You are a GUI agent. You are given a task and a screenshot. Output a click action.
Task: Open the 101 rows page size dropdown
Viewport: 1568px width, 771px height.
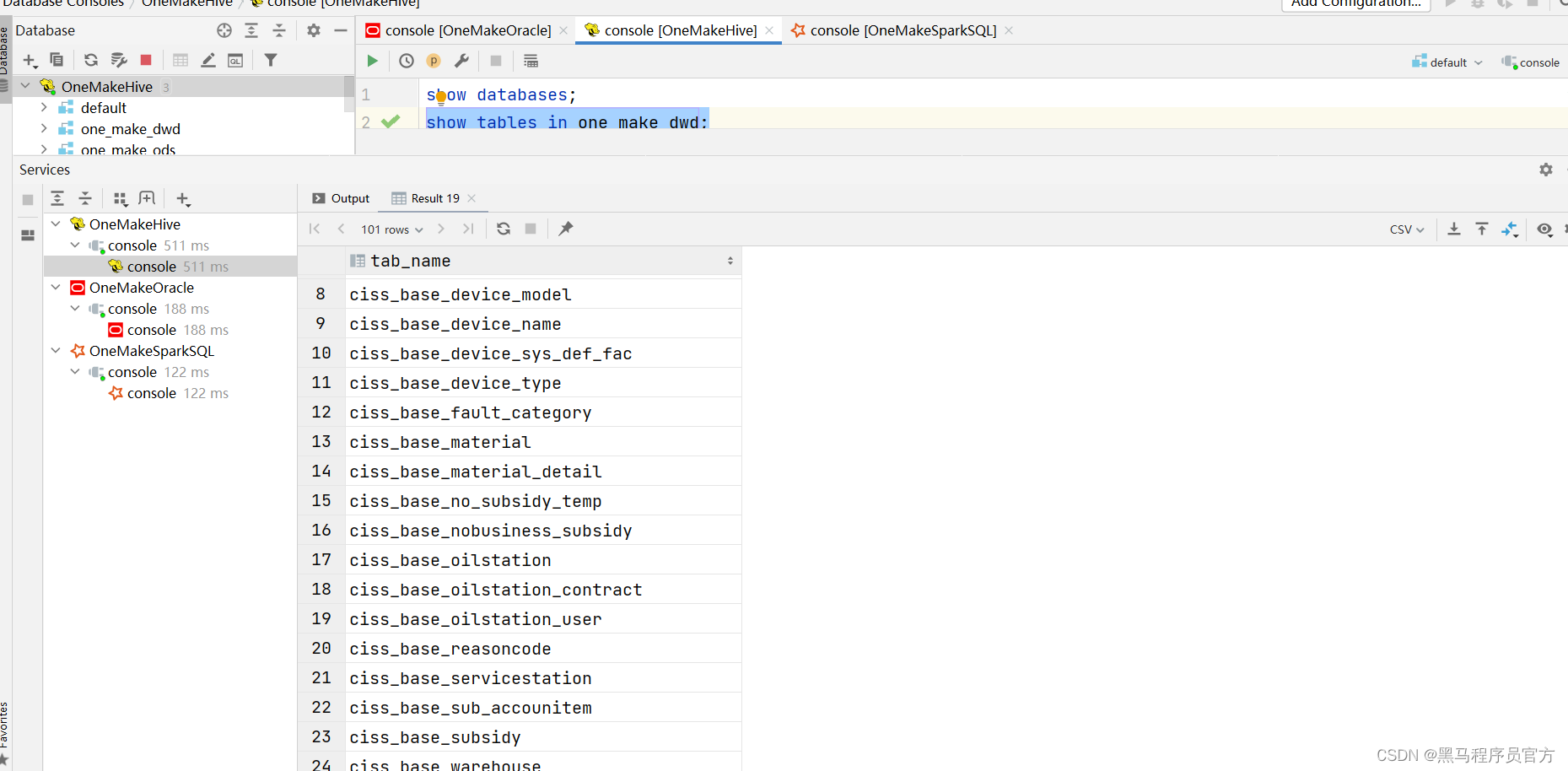392,229
